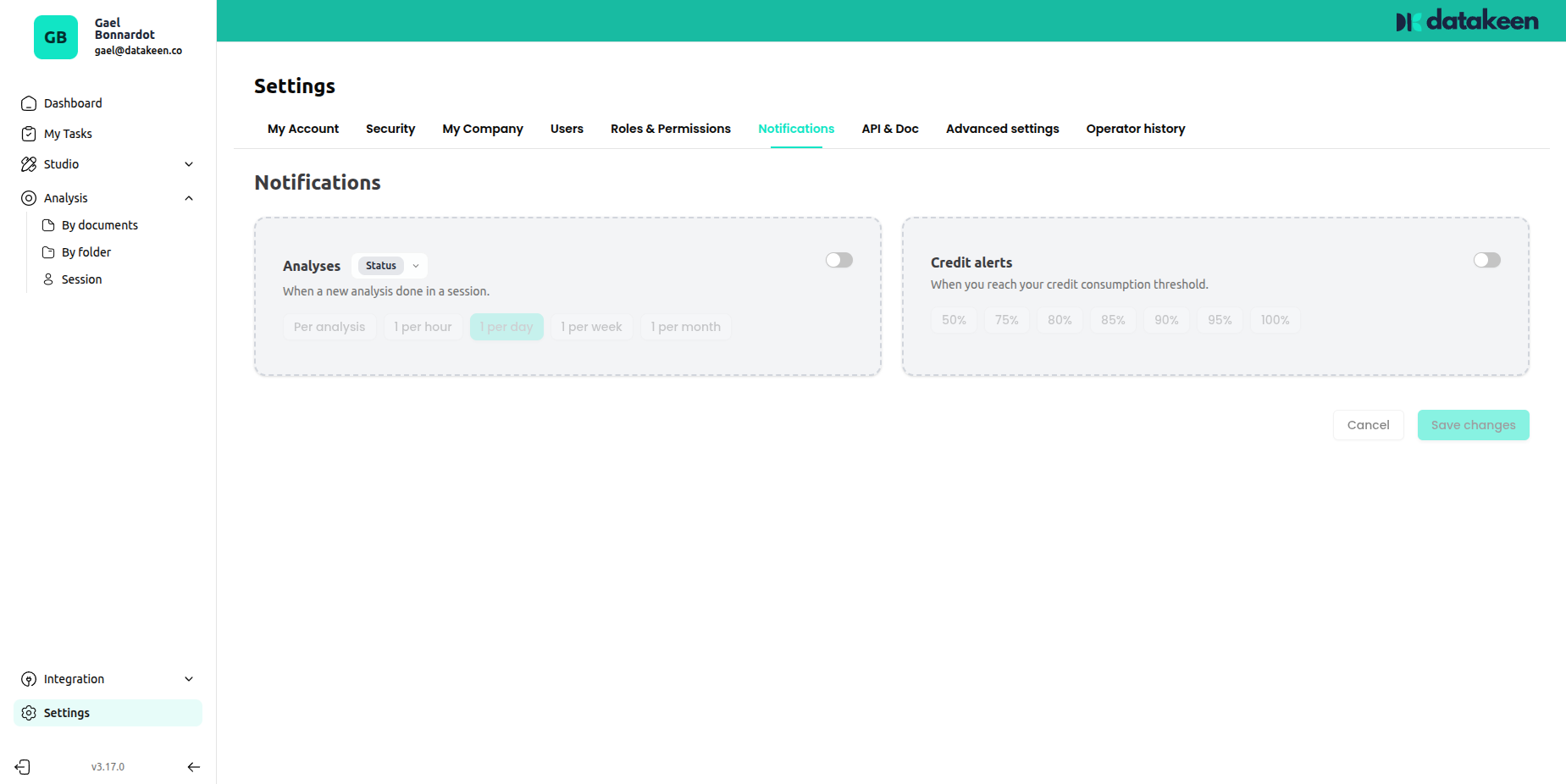This screenshot has width=1566, height=784.
Task: Expand the Integration sidebar menu
Action: click(189, 679)
